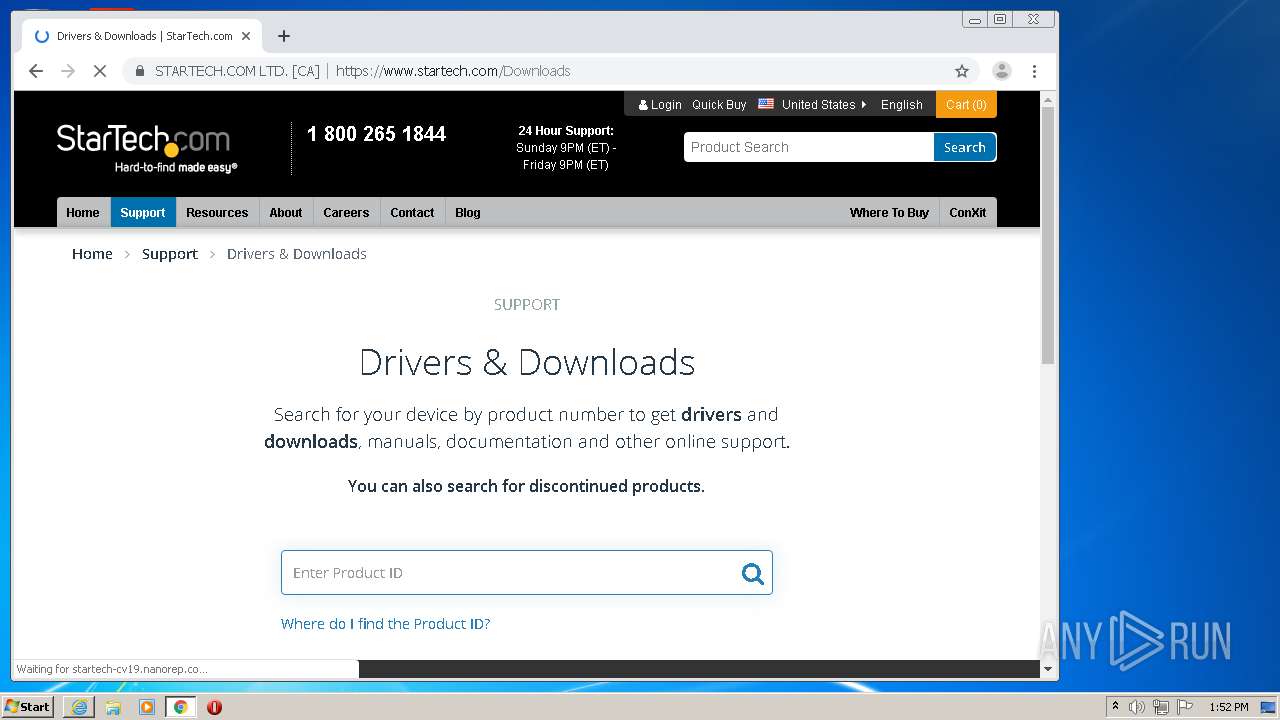This screenshot has height=720, width=1280.
Task: Open 'Where do I find the Product ID?' link
Action: (x=385, y=624)
